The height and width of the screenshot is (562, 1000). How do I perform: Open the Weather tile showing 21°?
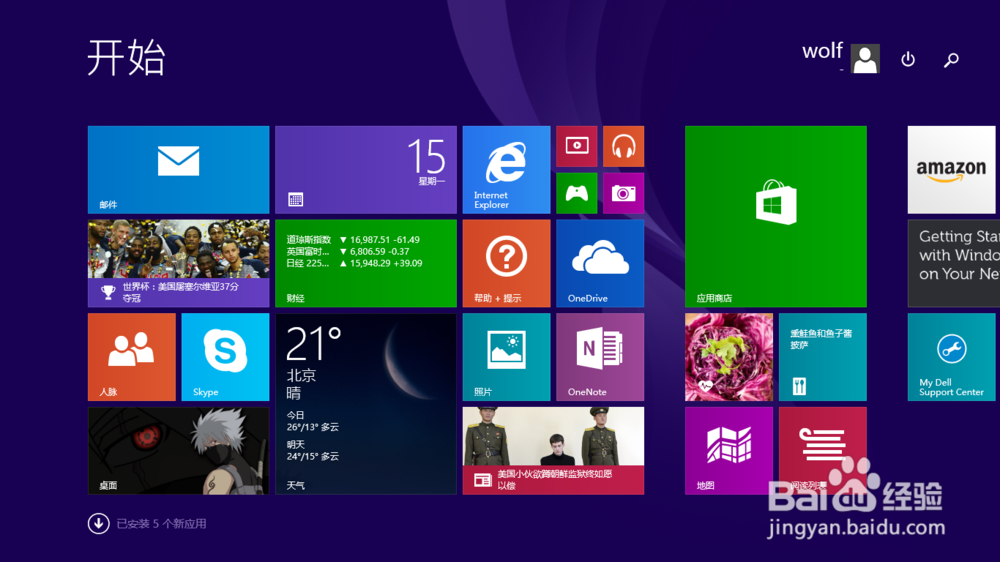366,404
